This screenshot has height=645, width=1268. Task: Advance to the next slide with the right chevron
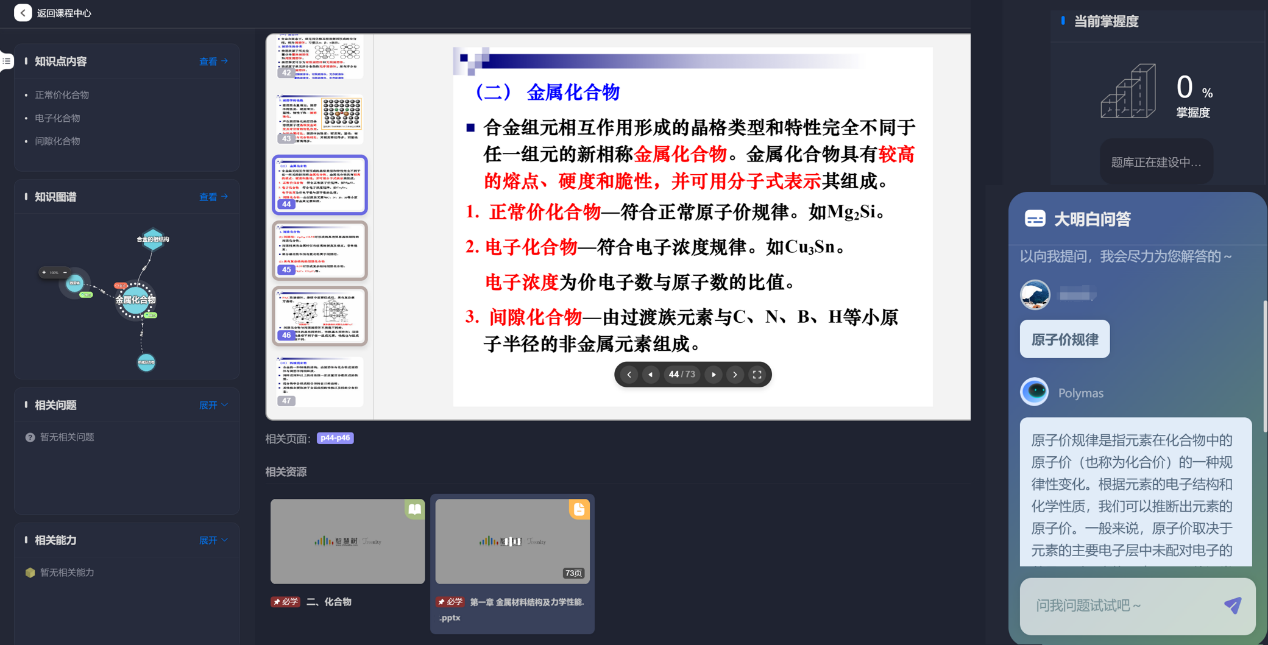[735, 375]
